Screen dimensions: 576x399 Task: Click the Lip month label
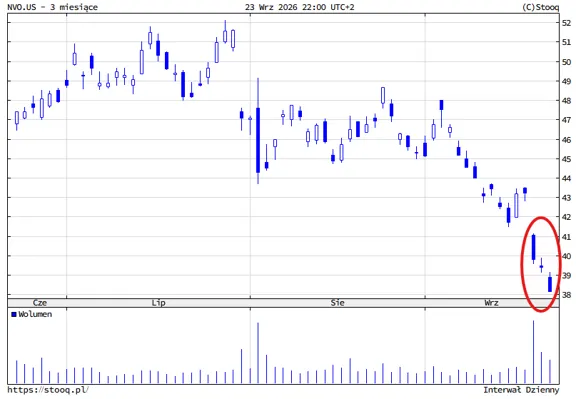pyautogui.click(x=158, y=303)
